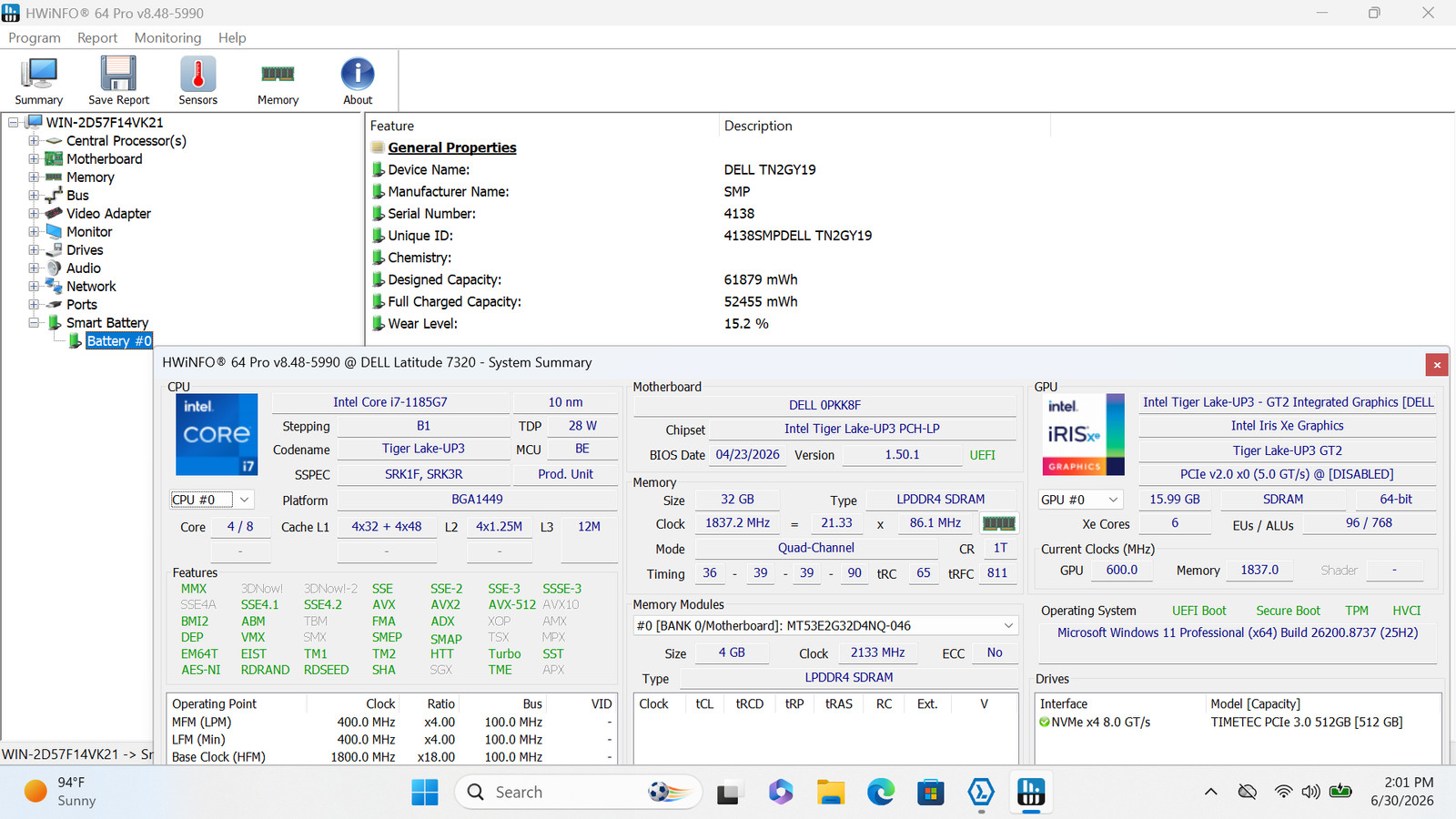
Task: Click the DELL 0PKK8F motherboard field
Action: [x=824, y=405]
